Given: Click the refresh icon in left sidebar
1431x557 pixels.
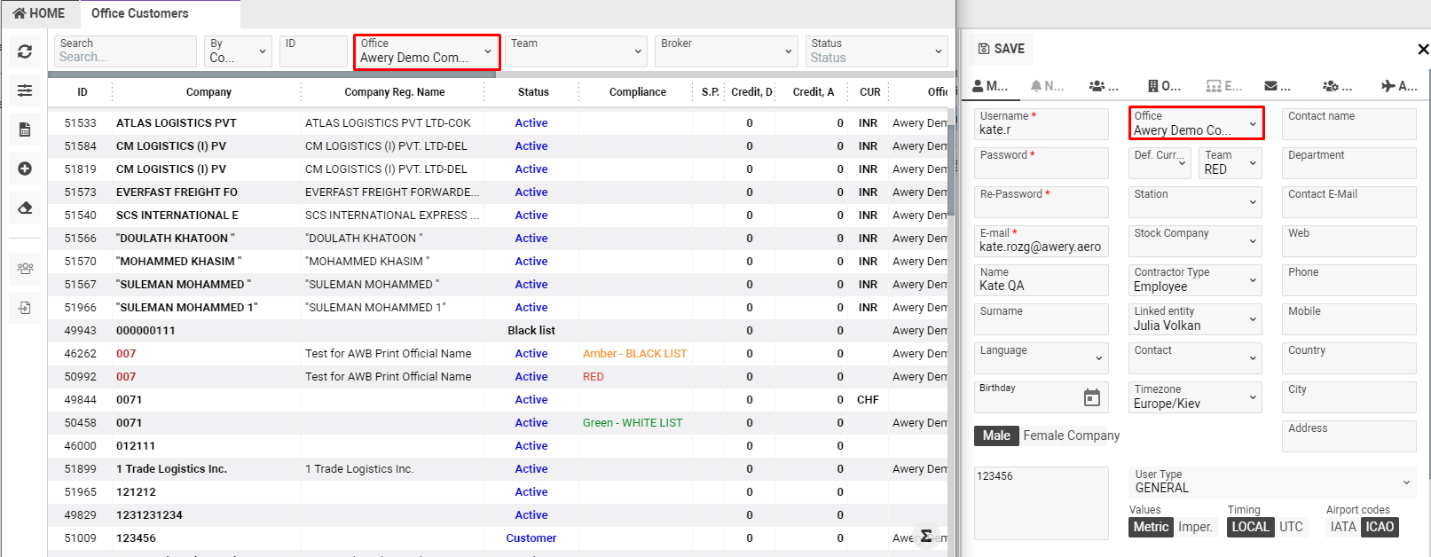Looking at the screenshot, I should point(25,52).
